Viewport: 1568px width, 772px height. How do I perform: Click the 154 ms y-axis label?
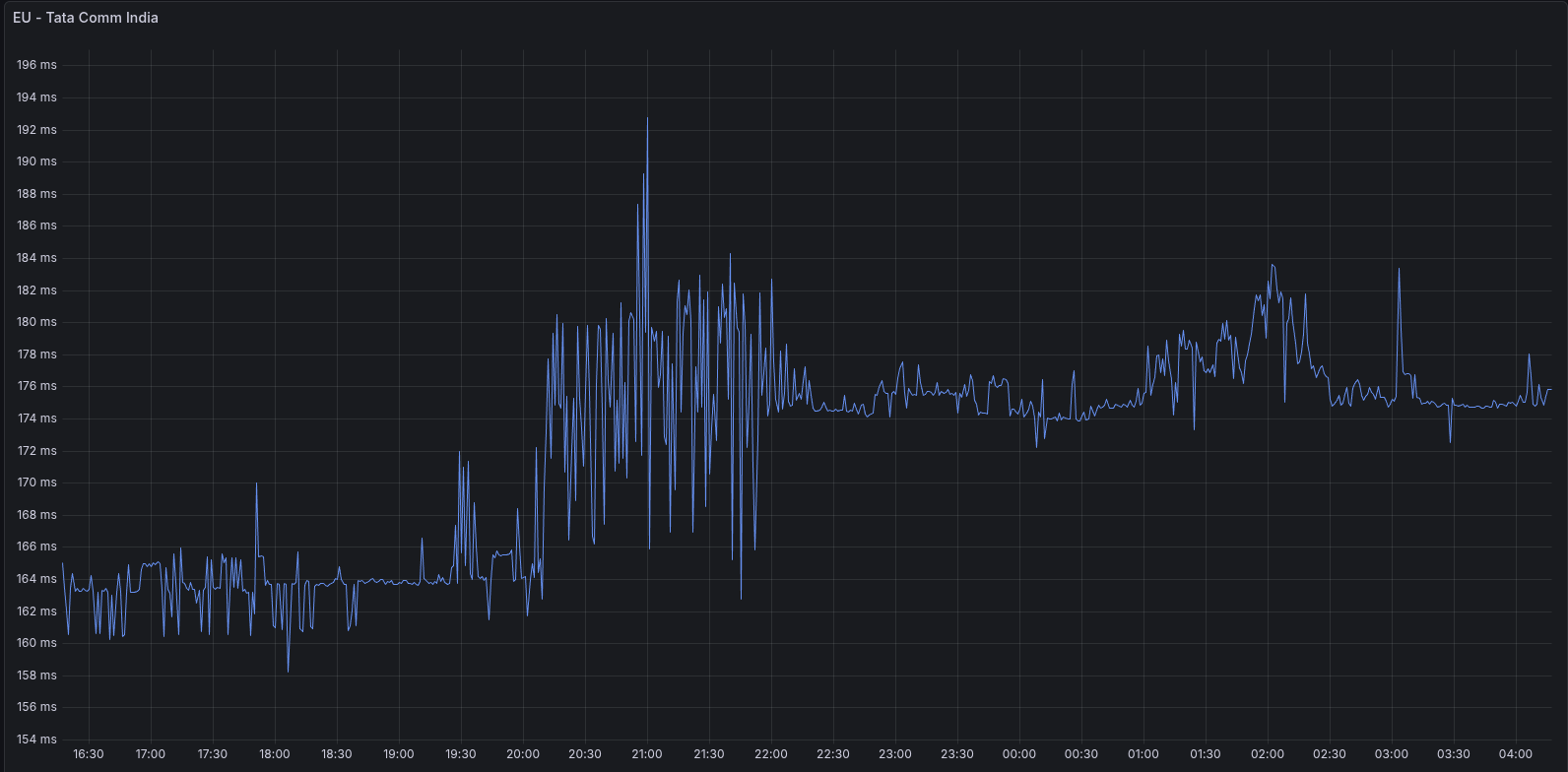(x=36, y=740)
